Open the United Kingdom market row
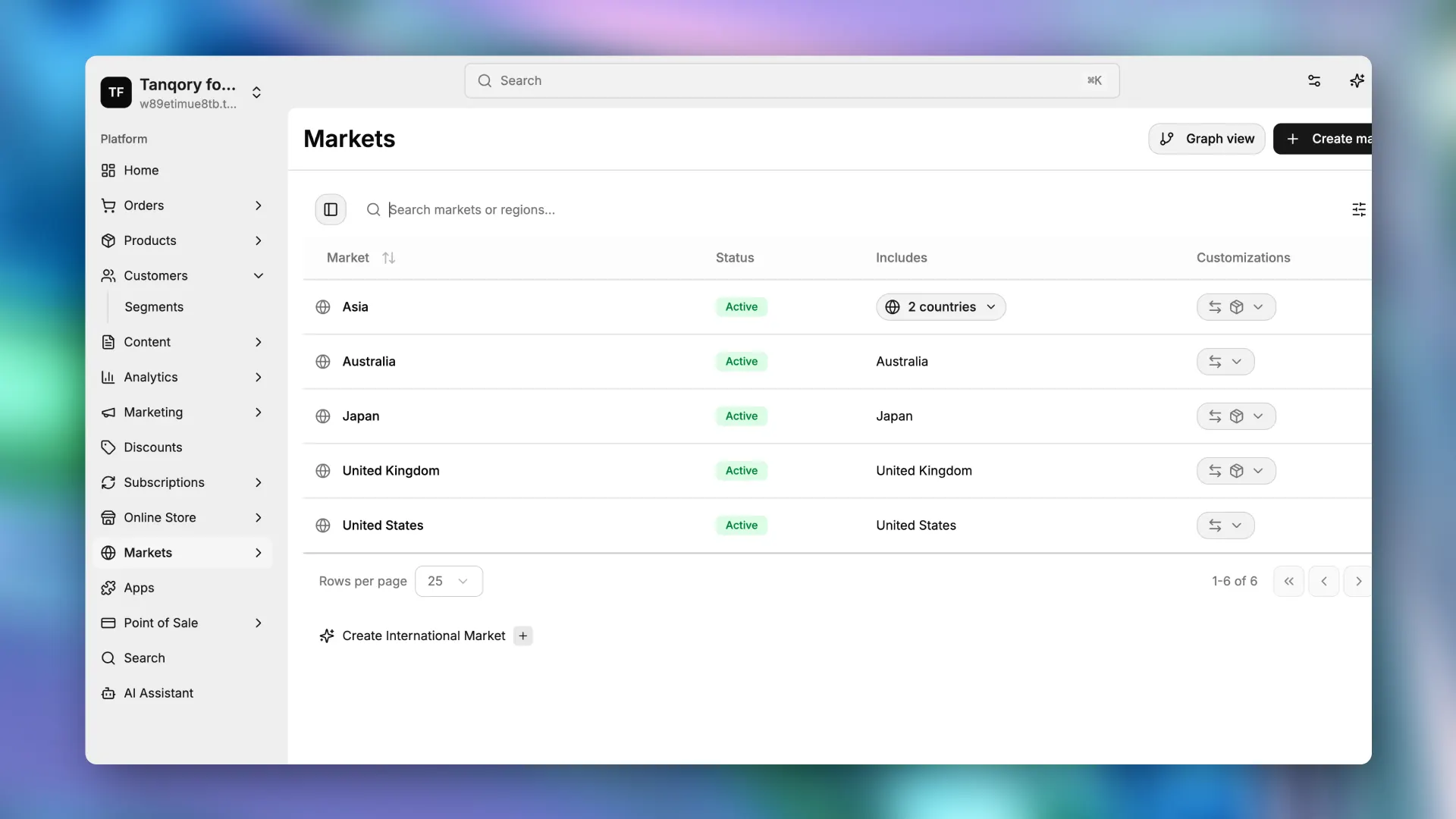Image resolution: width=1456 pixels, height=819 pixels. 837,471
